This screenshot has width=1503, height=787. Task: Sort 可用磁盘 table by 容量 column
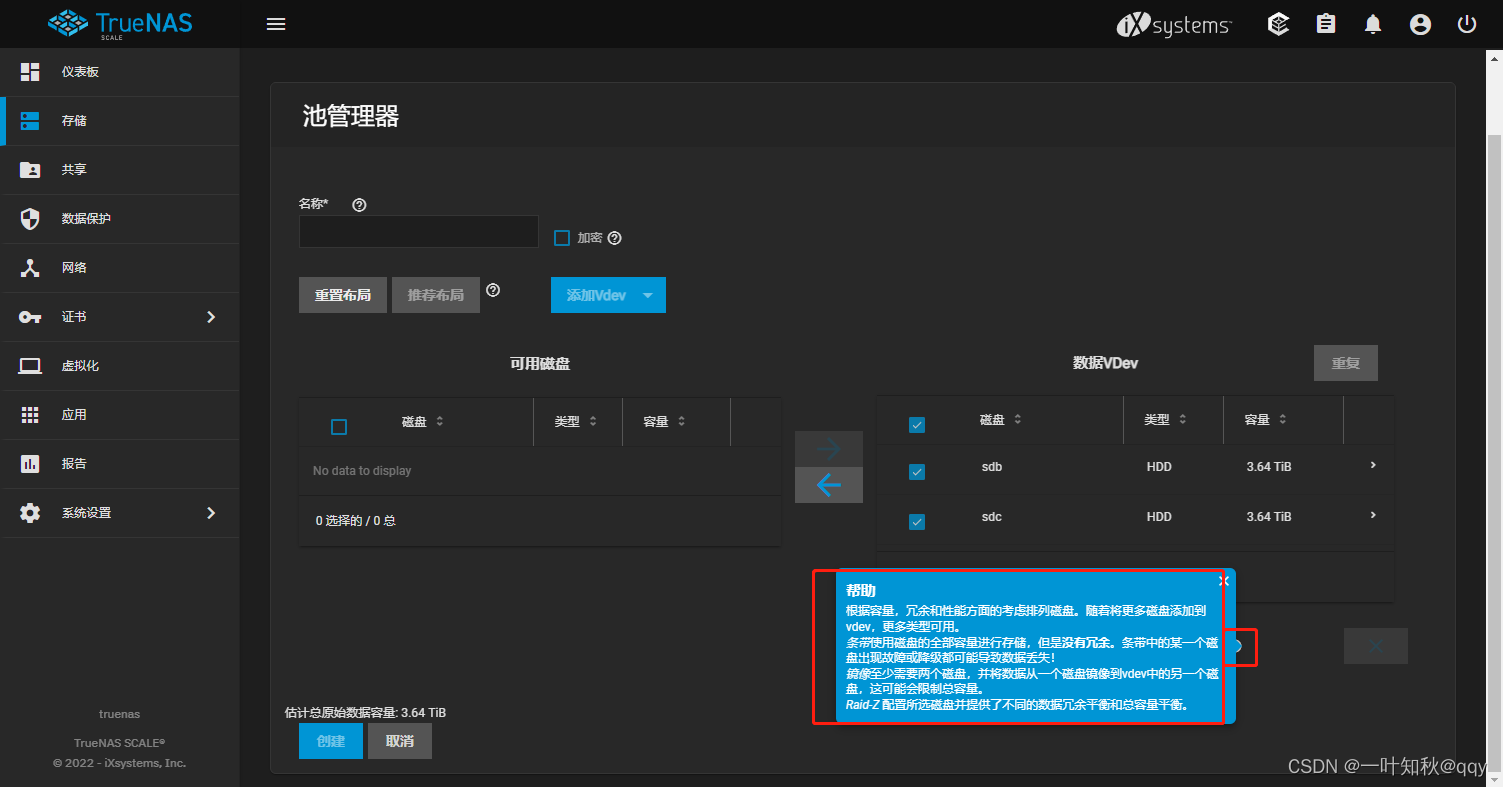click(x=664, y=422)
